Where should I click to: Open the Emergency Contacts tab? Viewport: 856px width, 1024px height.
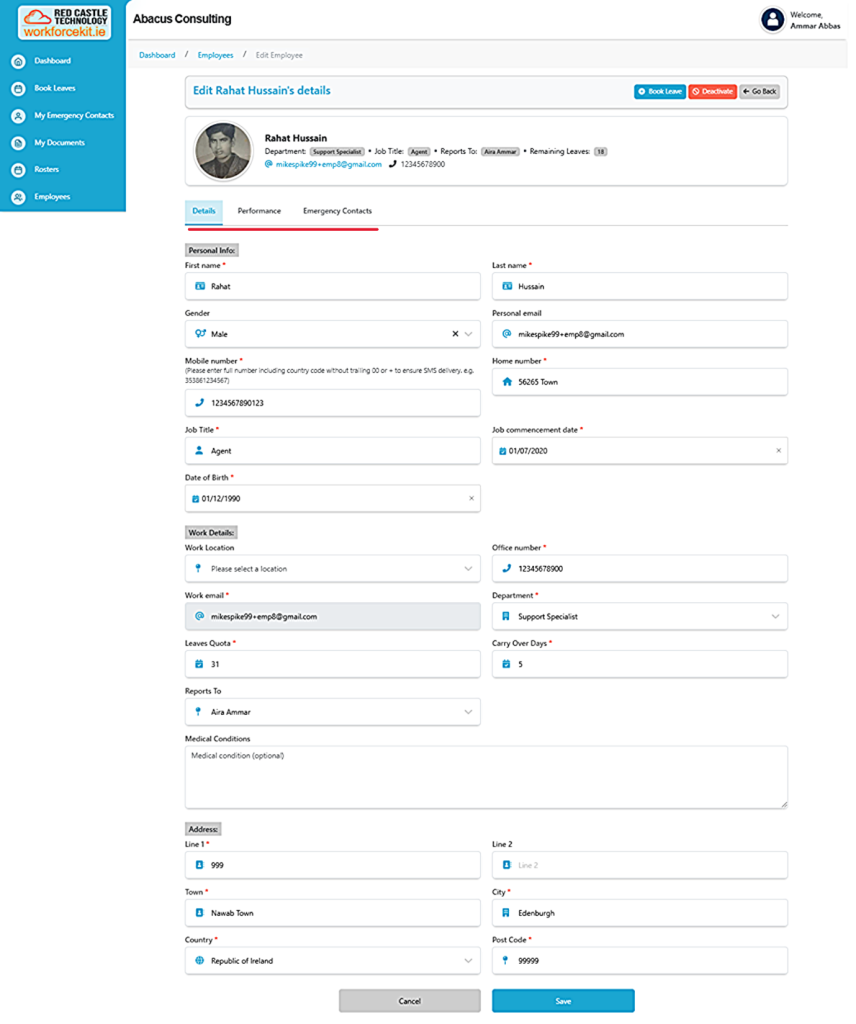(x=337, y=211)
